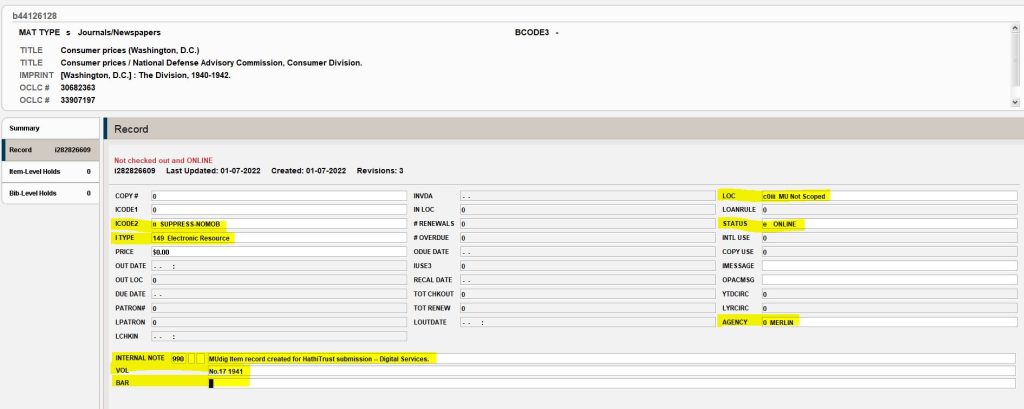Open the Bib-Level Holds tab
1024x409 pixels.
click(50, 192)
